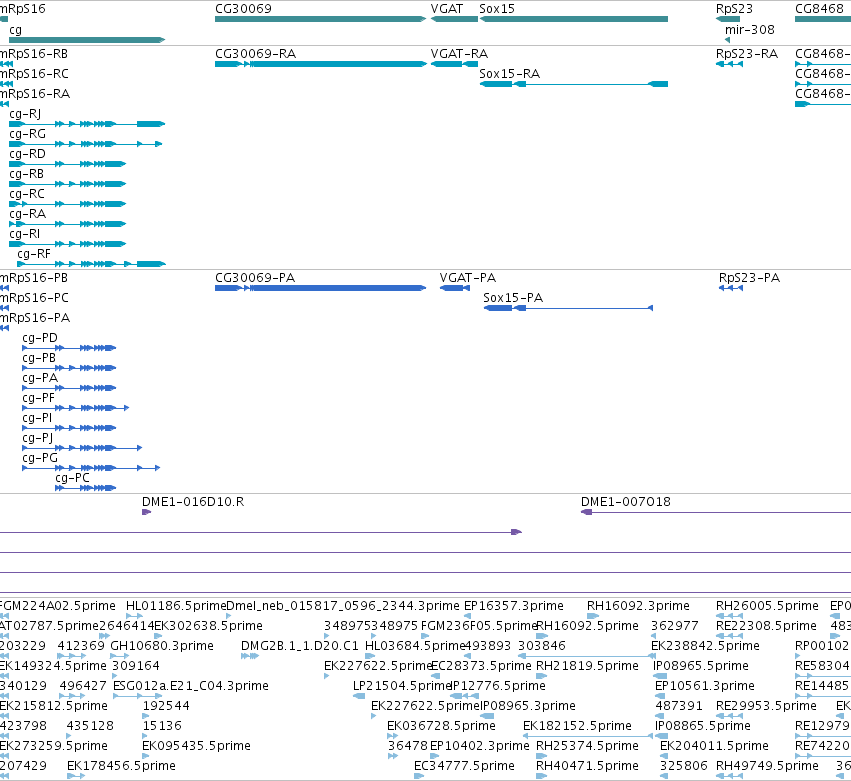Open the cg-PF protein label
851x781 pixels.
39,399
